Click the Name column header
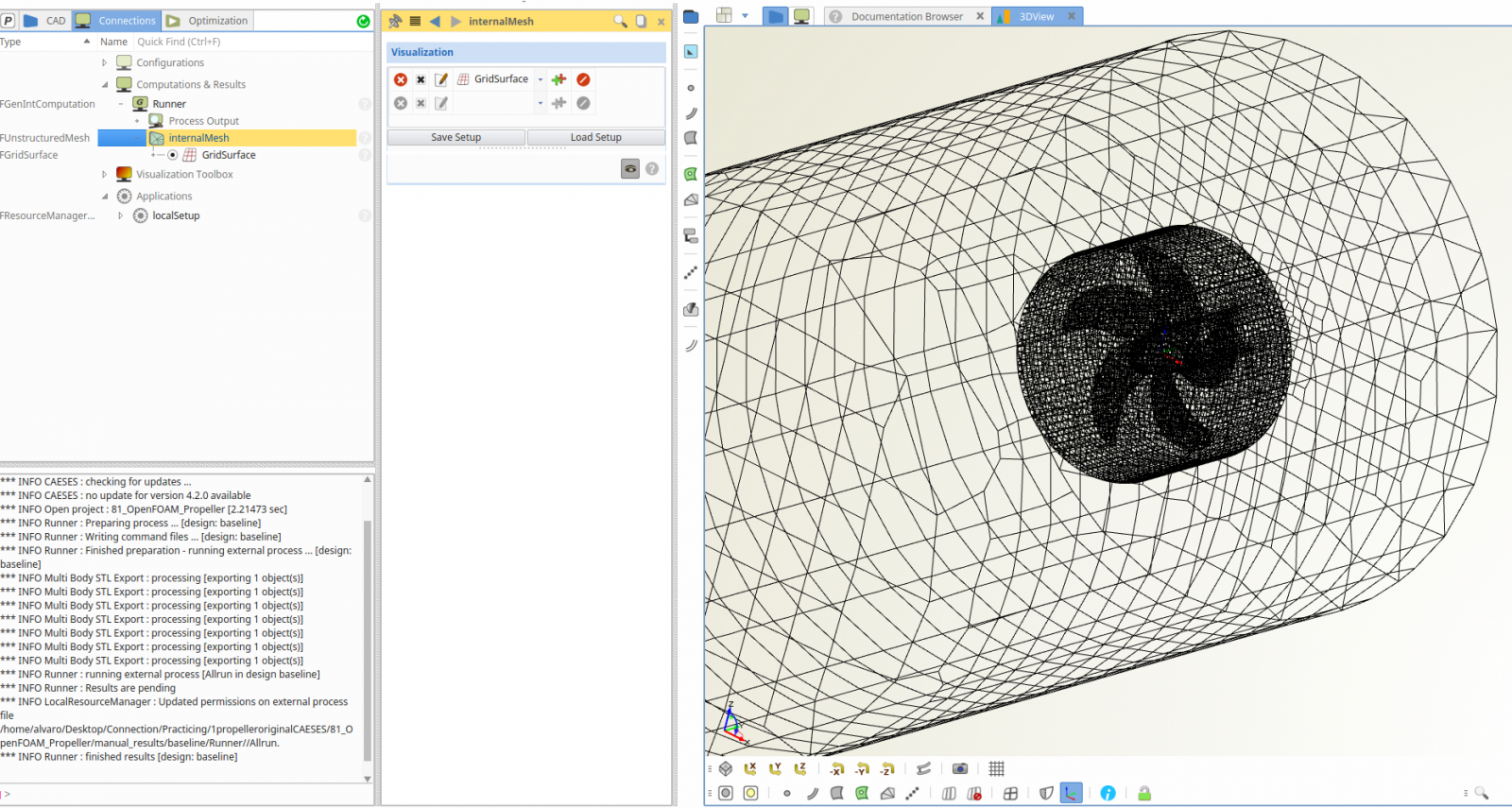Screen dimensions: 1512x808 (x=113, y=42)
